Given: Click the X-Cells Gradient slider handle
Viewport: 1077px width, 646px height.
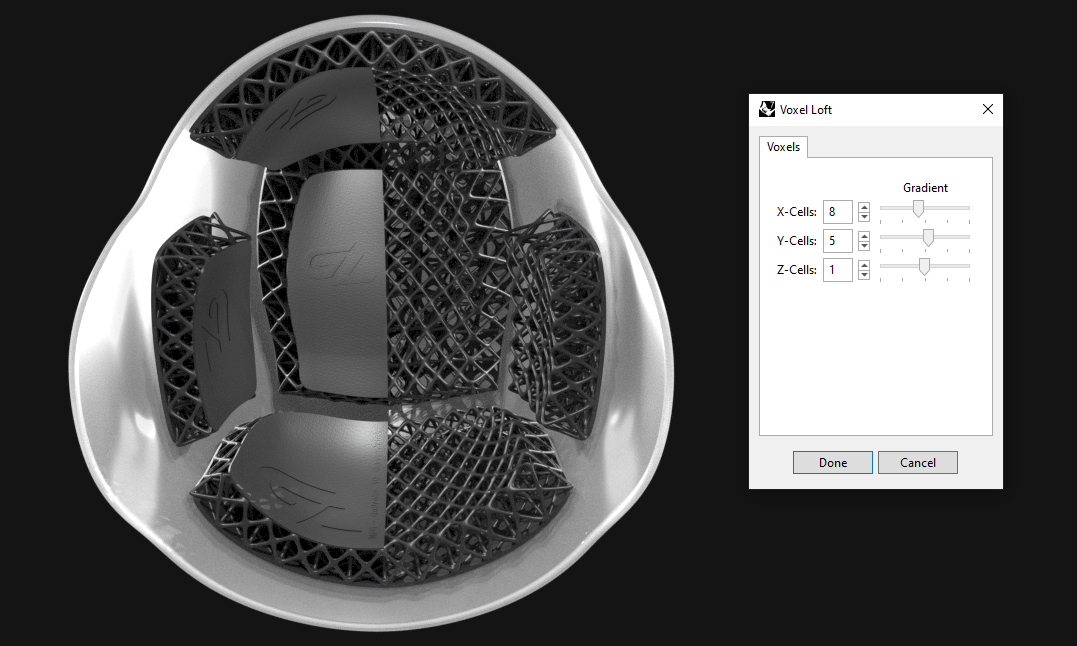Looking at the screenshot, I should coord(919,209).
